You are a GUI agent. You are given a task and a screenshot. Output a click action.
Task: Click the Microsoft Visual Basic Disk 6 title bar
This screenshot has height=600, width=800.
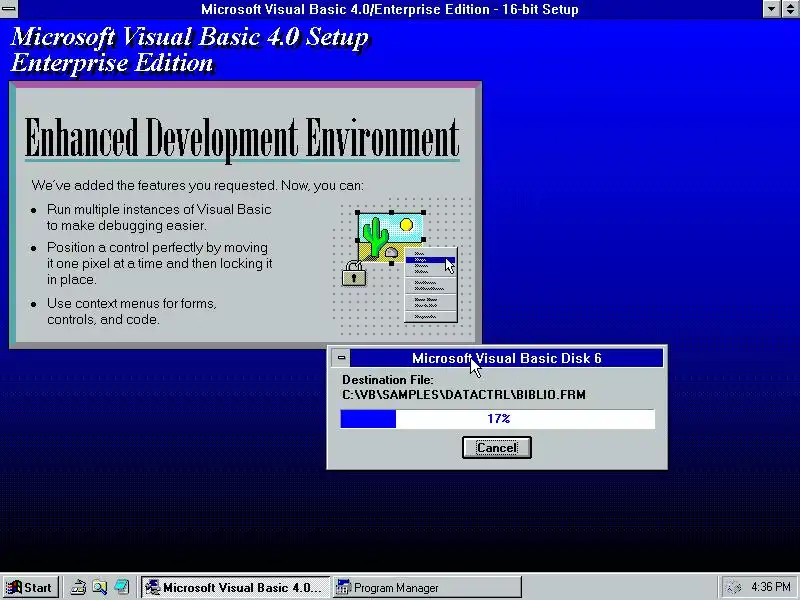[507, 358]
